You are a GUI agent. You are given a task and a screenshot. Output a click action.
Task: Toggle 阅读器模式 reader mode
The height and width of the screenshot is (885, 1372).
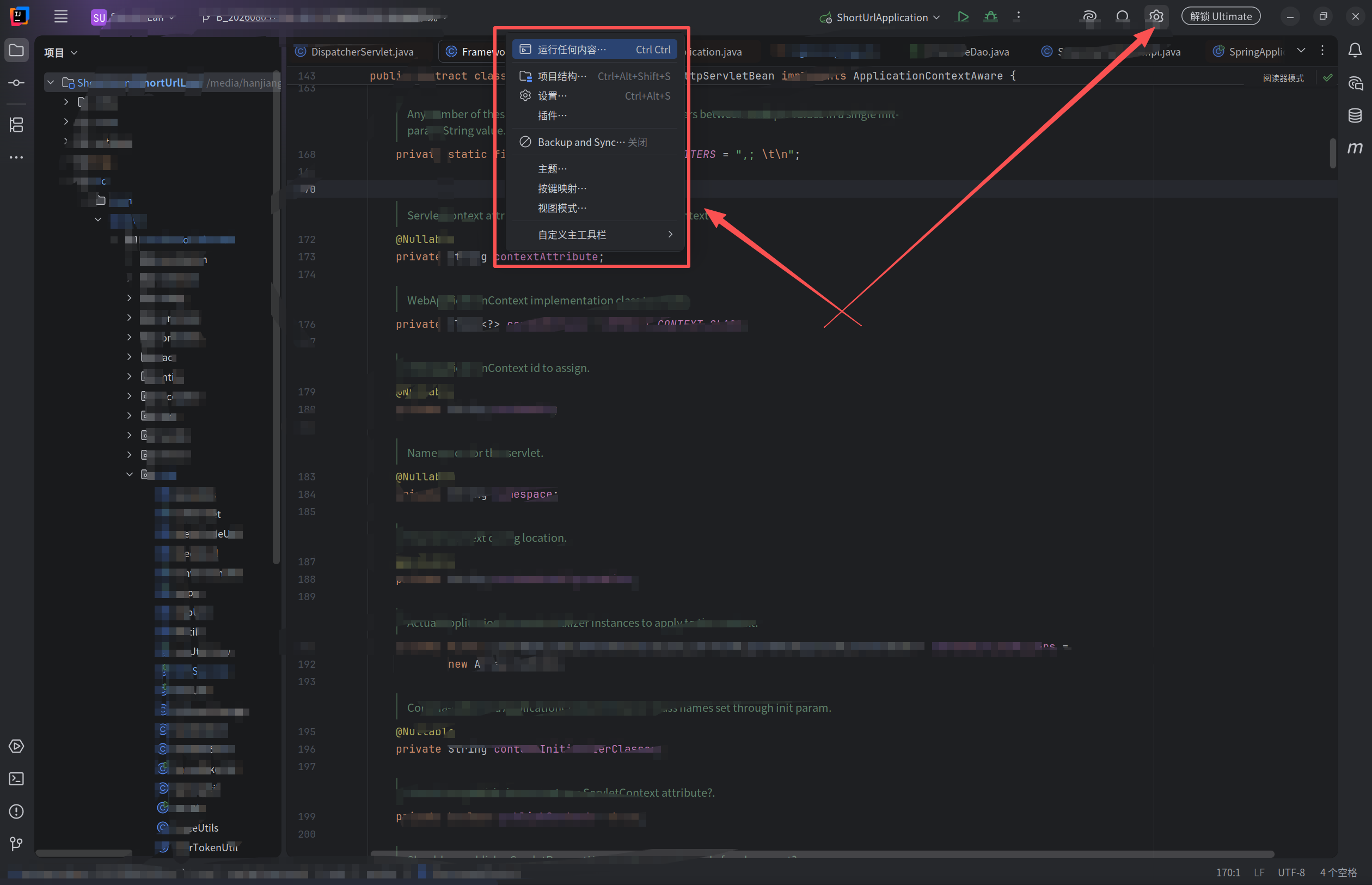pos(1283,78)
